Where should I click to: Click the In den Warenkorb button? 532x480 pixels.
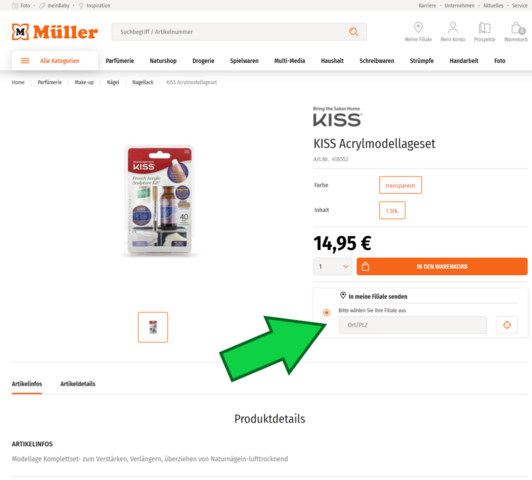(442, 267)
